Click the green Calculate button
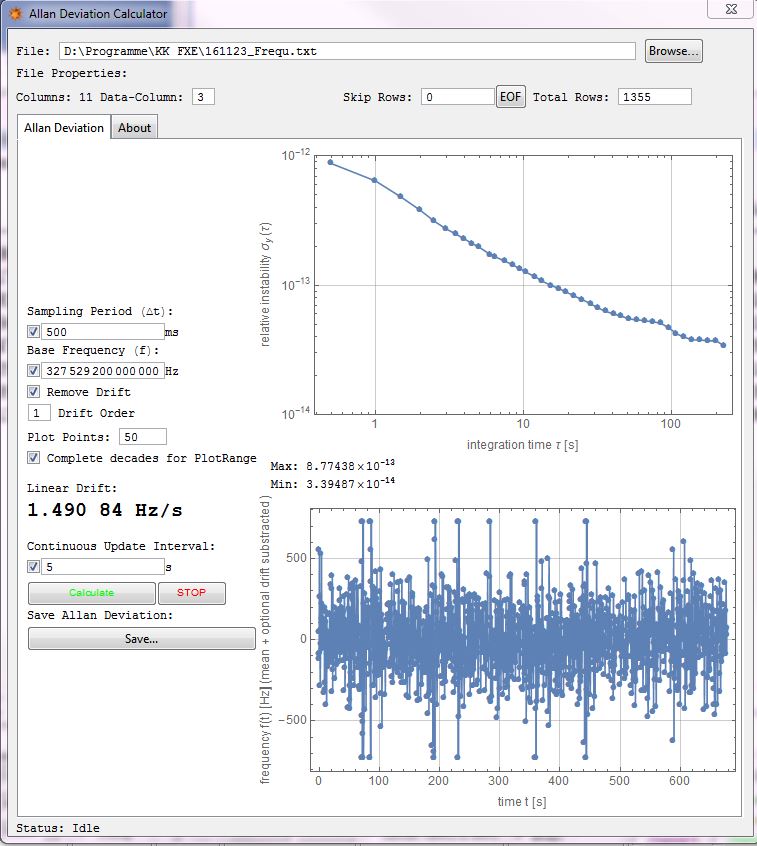757x846 pixels. tap(92, 593)
